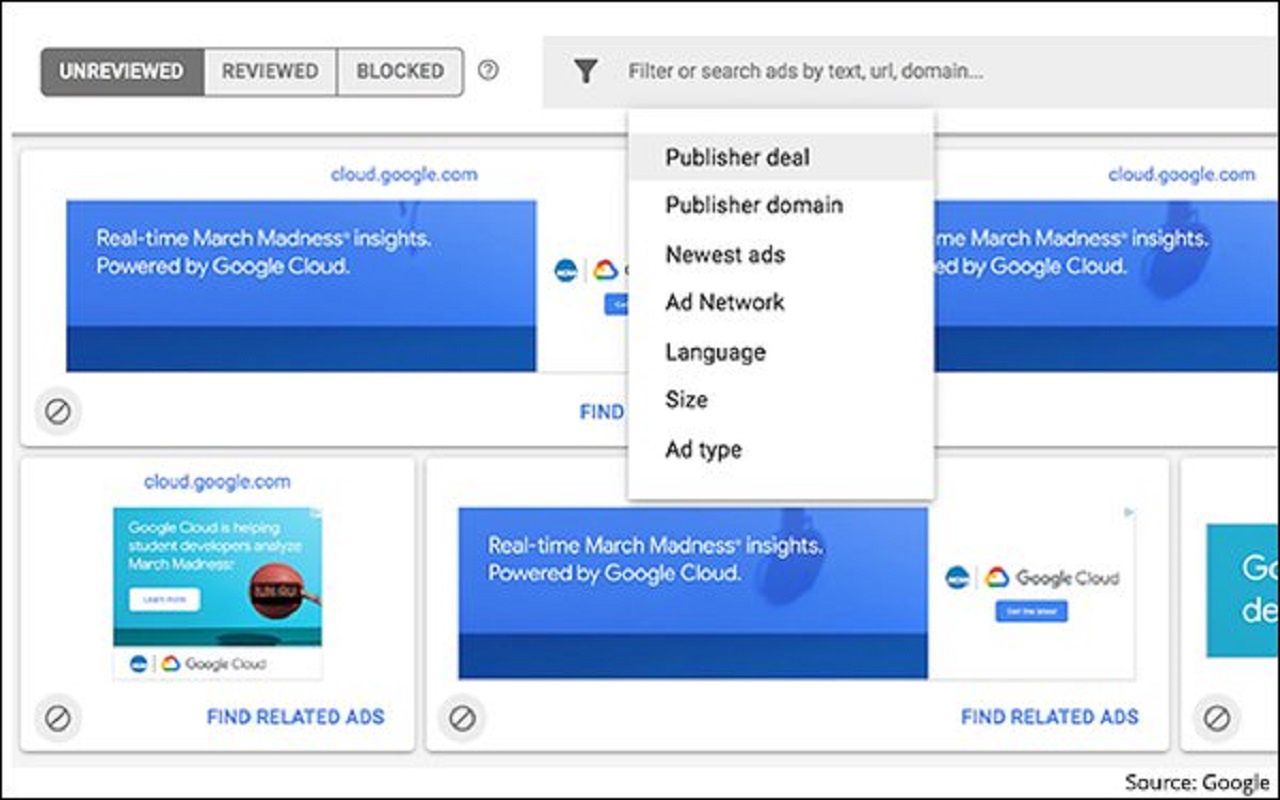Screen dimensions: 1280x800
Task: Switch to the REVIEWED tab
Action: pos(270,71)
